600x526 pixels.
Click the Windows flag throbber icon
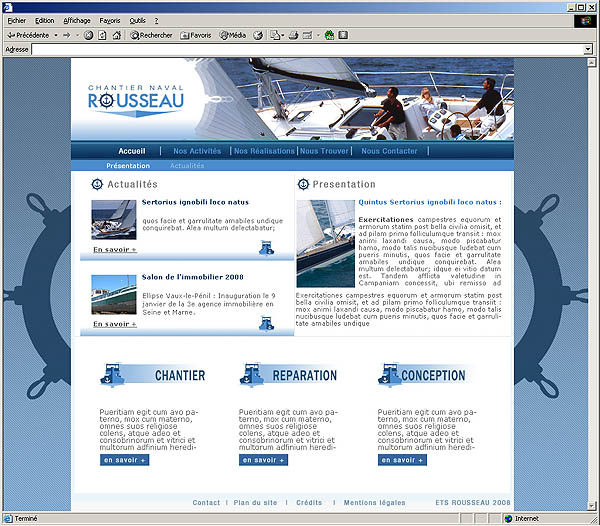click(x=585, y=21)
